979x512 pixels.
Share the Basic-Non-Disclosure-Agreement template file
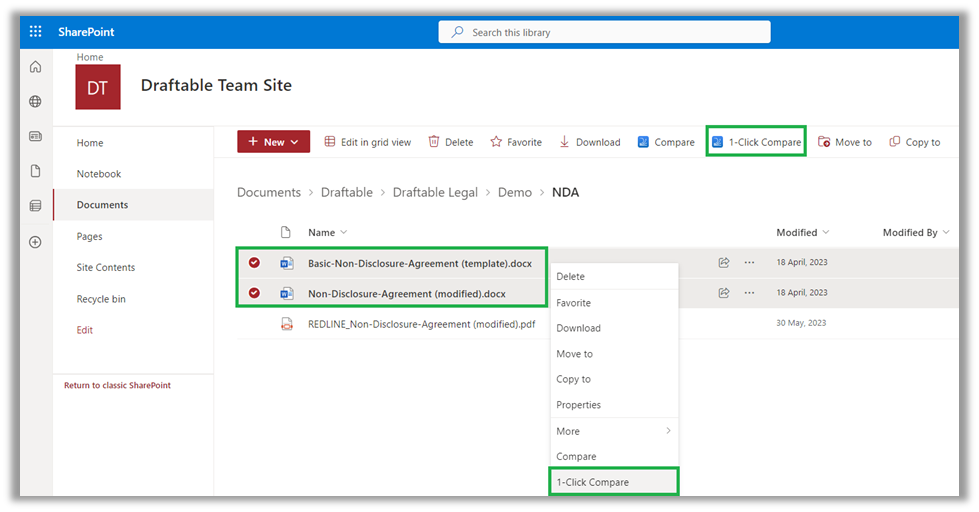pos(724,262)
